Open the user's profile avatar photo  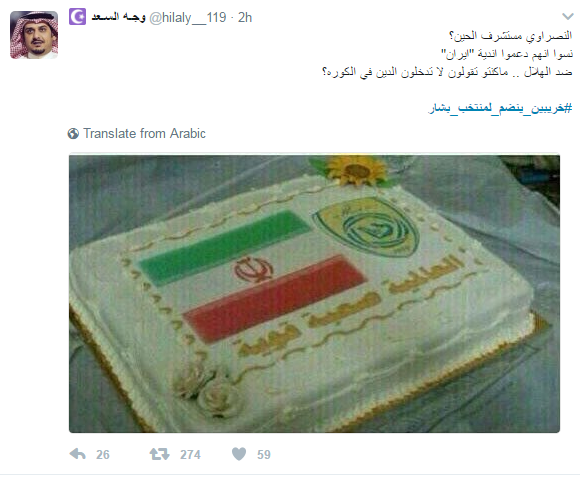click(x=34, y=35)
